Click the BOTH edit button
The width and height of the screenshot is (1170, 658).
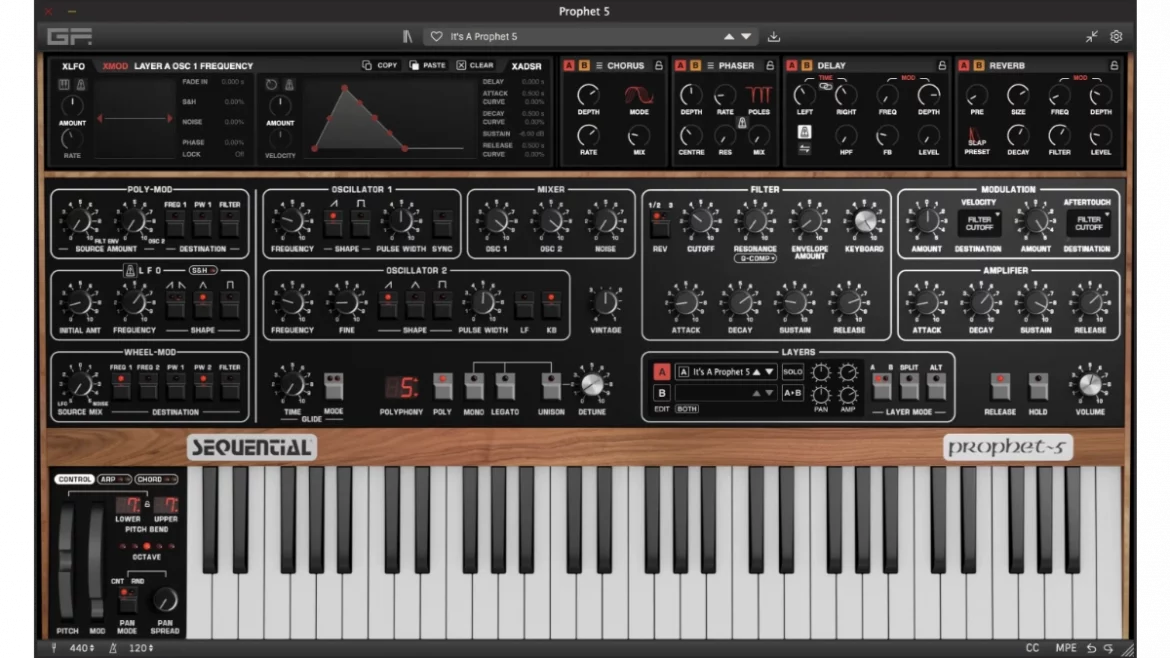[x=686, y=409]
